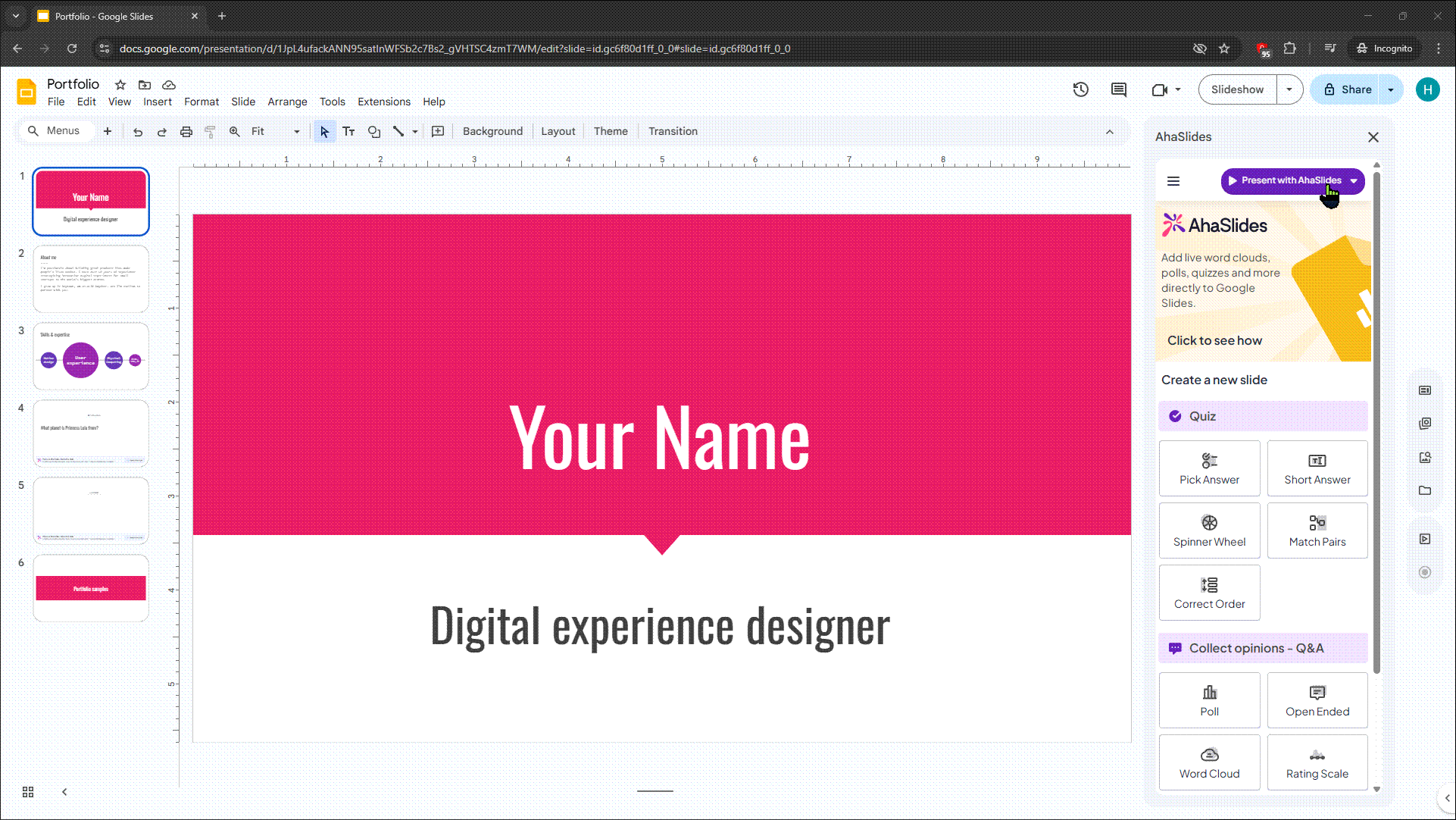Expand the Share button dropdown arrow
The image size is (1456, 820).
pos(1391,89)
